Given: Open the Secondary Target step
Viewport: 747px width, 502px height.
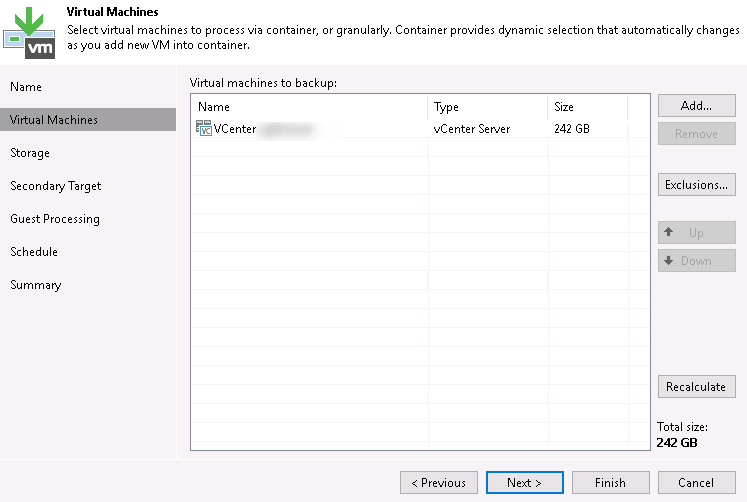Looking at the screenshot, I should click(x=56, y=186).
